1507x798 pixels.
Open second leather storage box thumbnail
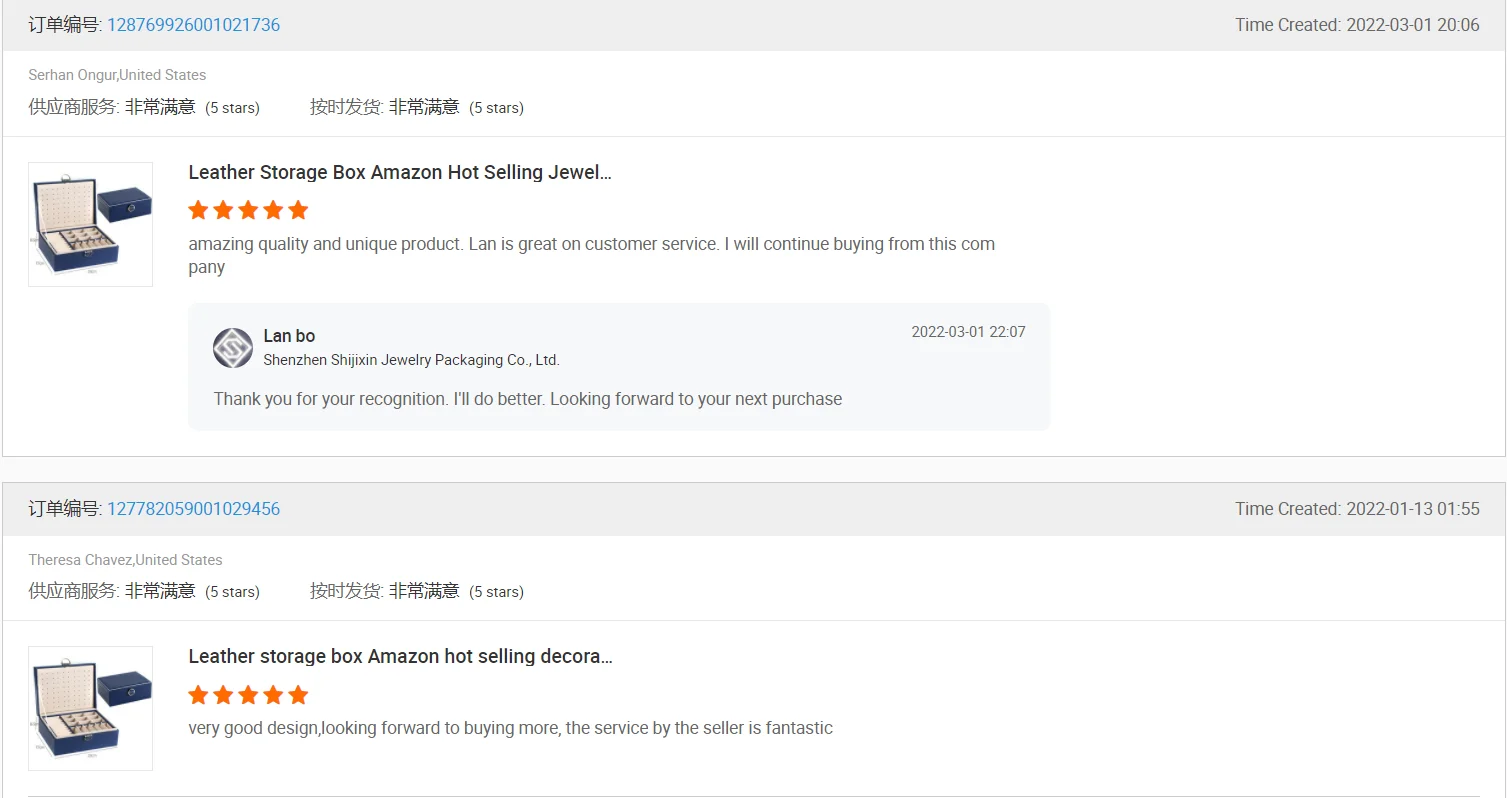(x=91, y=708)
